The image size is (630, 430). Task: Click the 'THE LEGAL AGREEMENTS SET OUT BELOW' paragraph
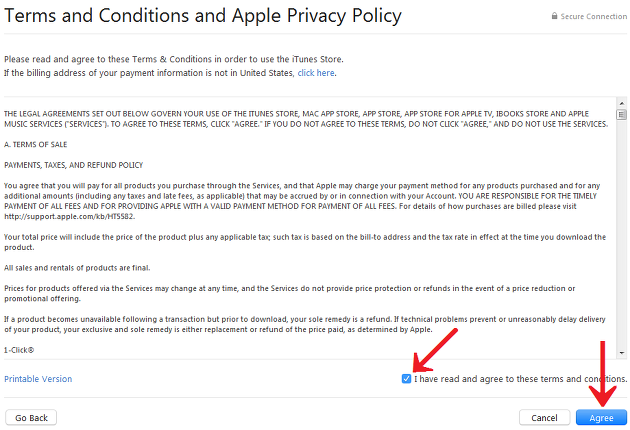click(306, 119)
